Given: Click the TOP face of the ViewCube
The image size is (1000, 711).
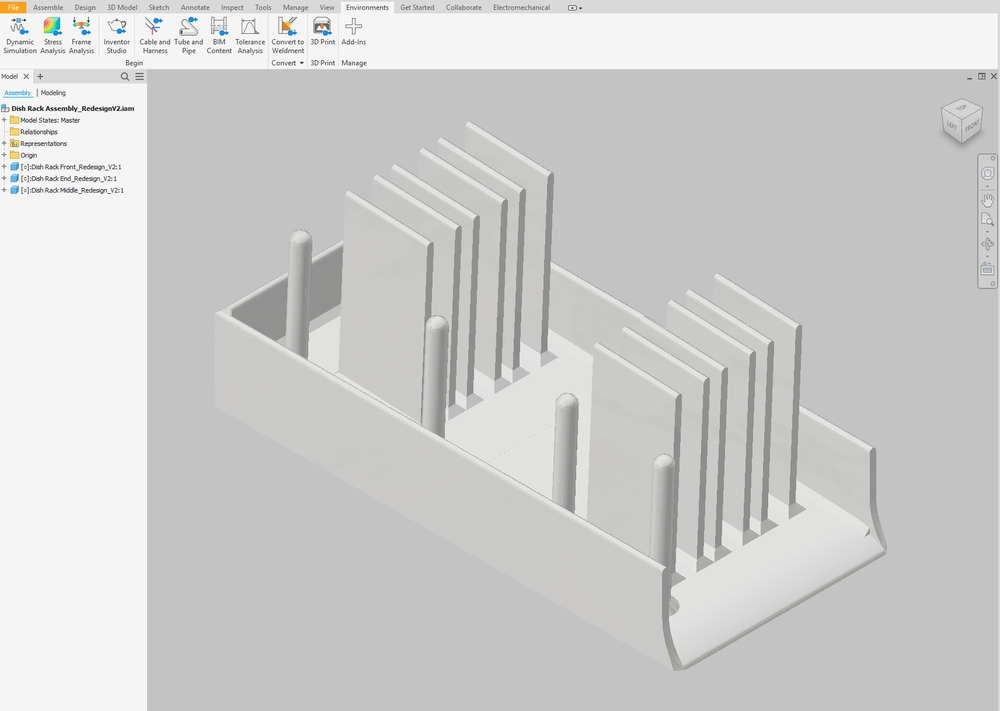Looking at the screenshot, I should coord(961,108).
